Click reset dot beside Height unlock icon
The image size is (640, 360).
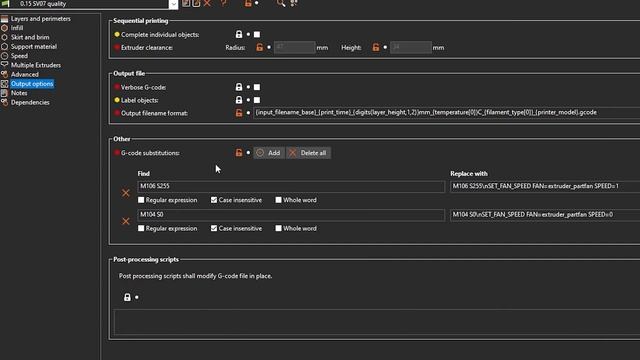pos(385,47)
